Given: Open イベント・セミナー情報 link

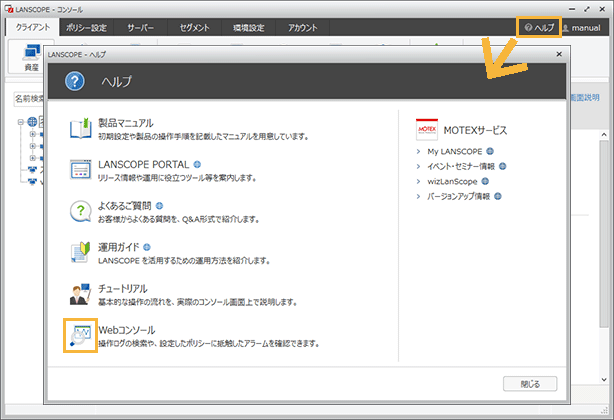Looking at the screenshot, I should tap(461, 166).
